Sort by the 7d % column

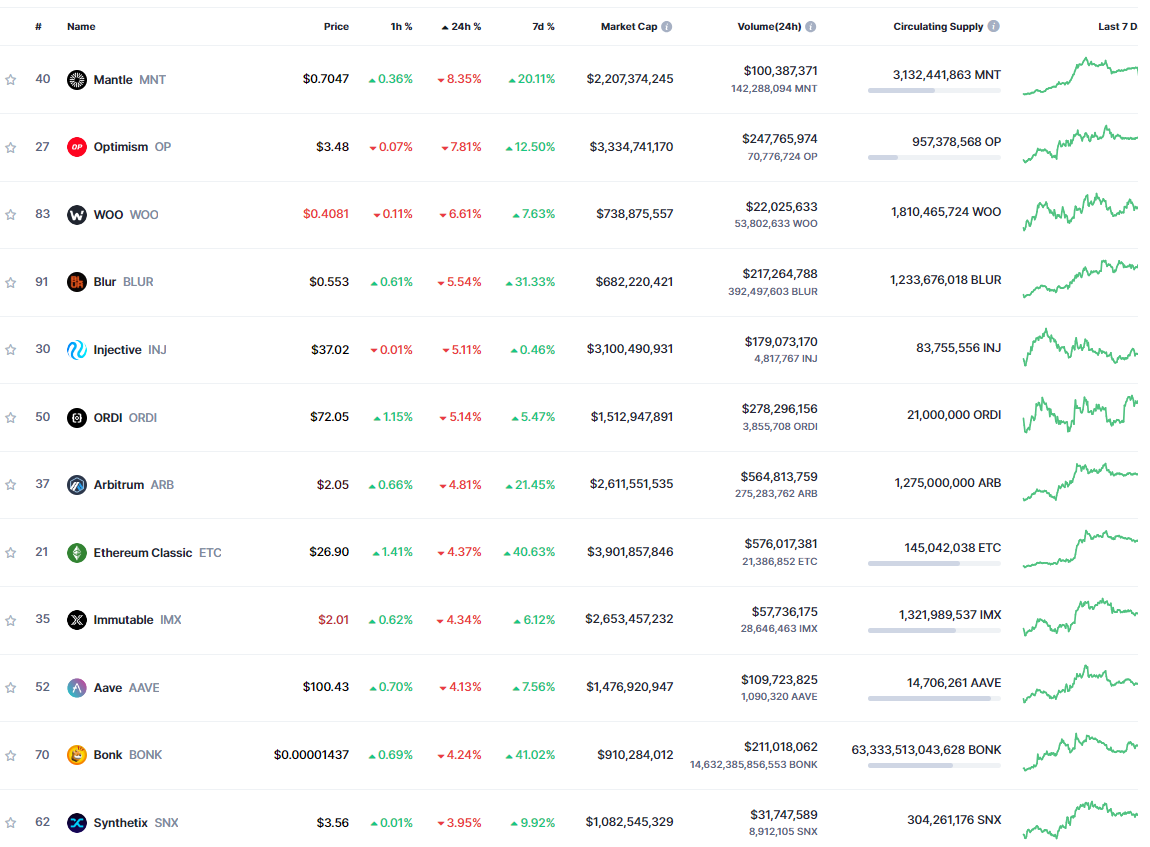543,26
